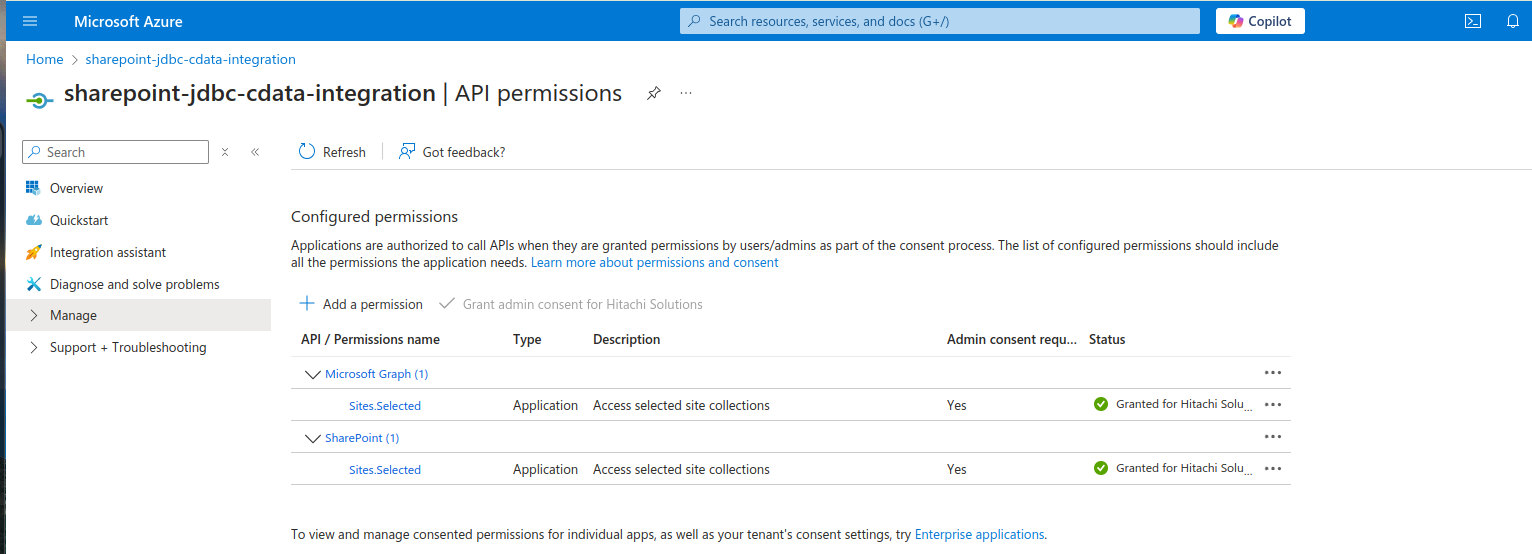Viewport: 1532px width, 554px height.
Task: Click the Description column header
Action: pos(626,340)
